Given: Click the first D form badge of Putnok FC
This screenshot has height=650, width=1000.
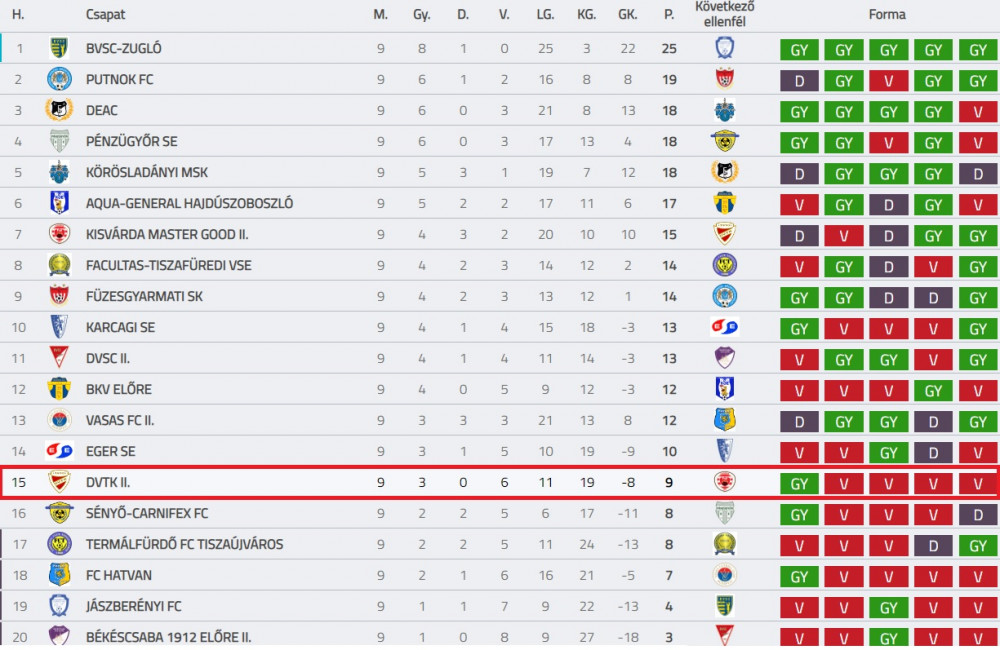Looking at the screenshot, I should 799,81.
